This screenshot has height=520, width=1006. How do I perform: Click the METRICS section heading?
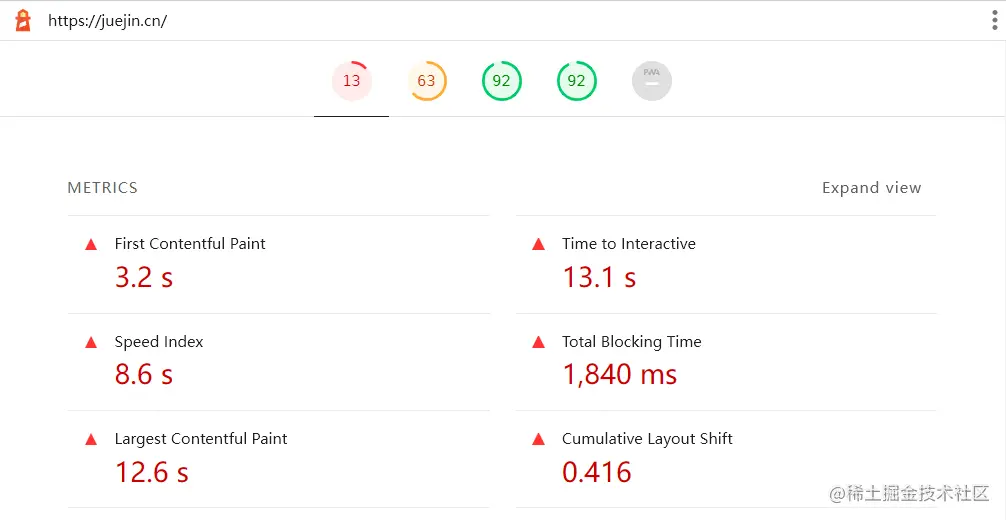(x=102, y=188)
